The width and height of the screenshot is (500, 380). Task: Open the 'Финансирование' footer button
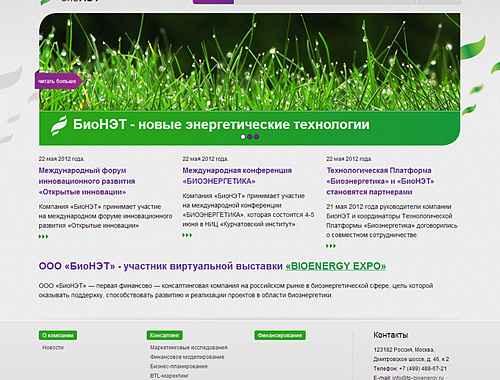[x=280, y=335]
